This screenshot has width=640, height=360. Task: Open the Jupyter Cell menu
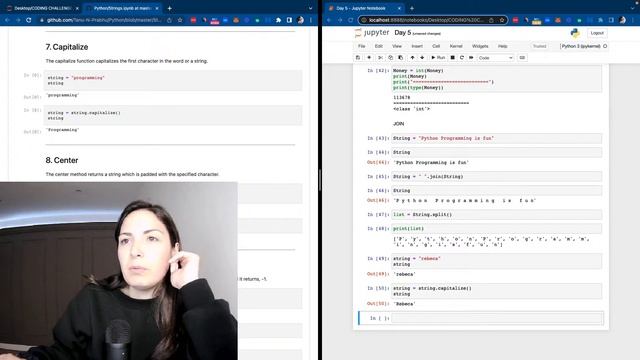(x=436, y=46)
